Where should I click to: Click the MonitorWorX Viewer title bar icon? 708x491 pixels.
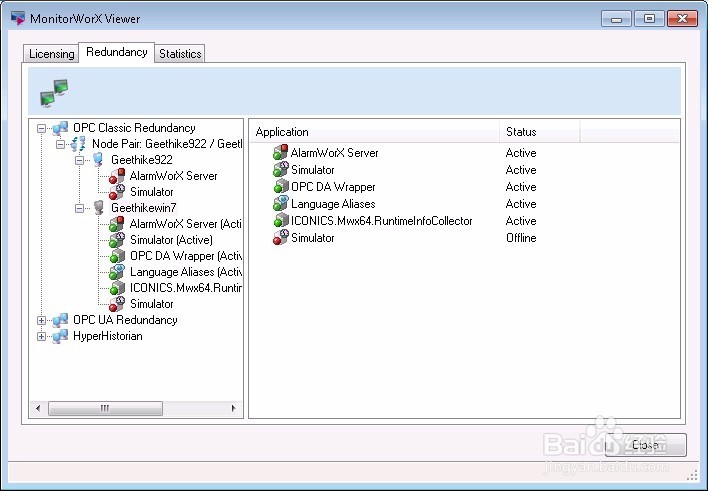18,18
